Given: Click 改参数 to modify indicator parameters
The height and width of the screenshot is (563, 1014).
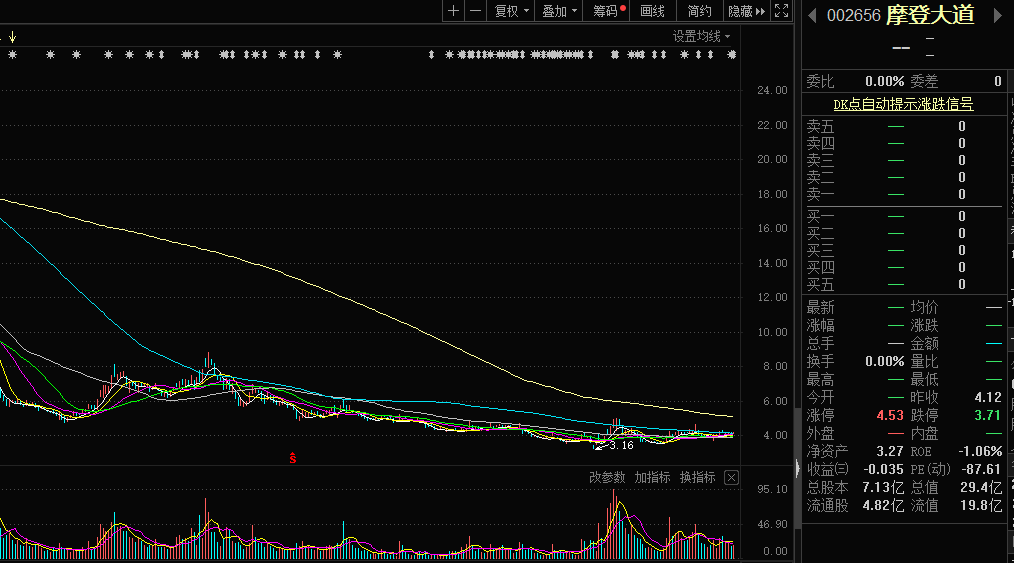Looking at the screenshot, I should [x=606, y=477].
